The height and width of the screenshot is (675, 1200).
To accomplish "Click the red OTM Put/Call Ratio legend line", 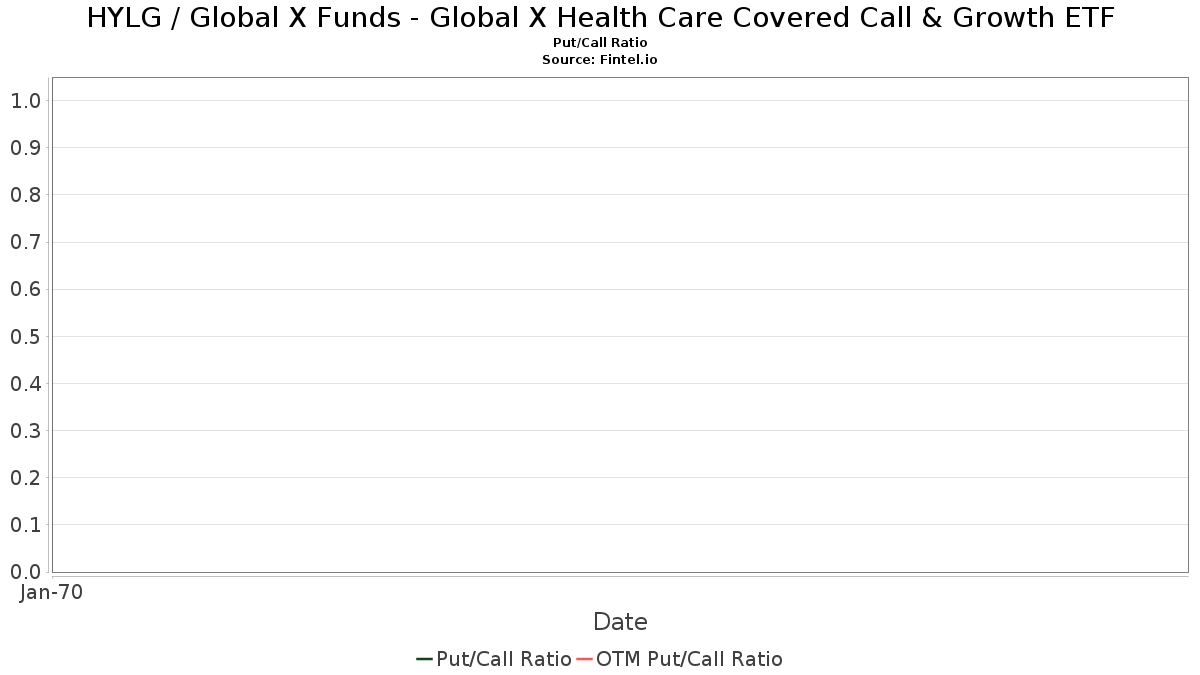I will click(x=585, y=659).
